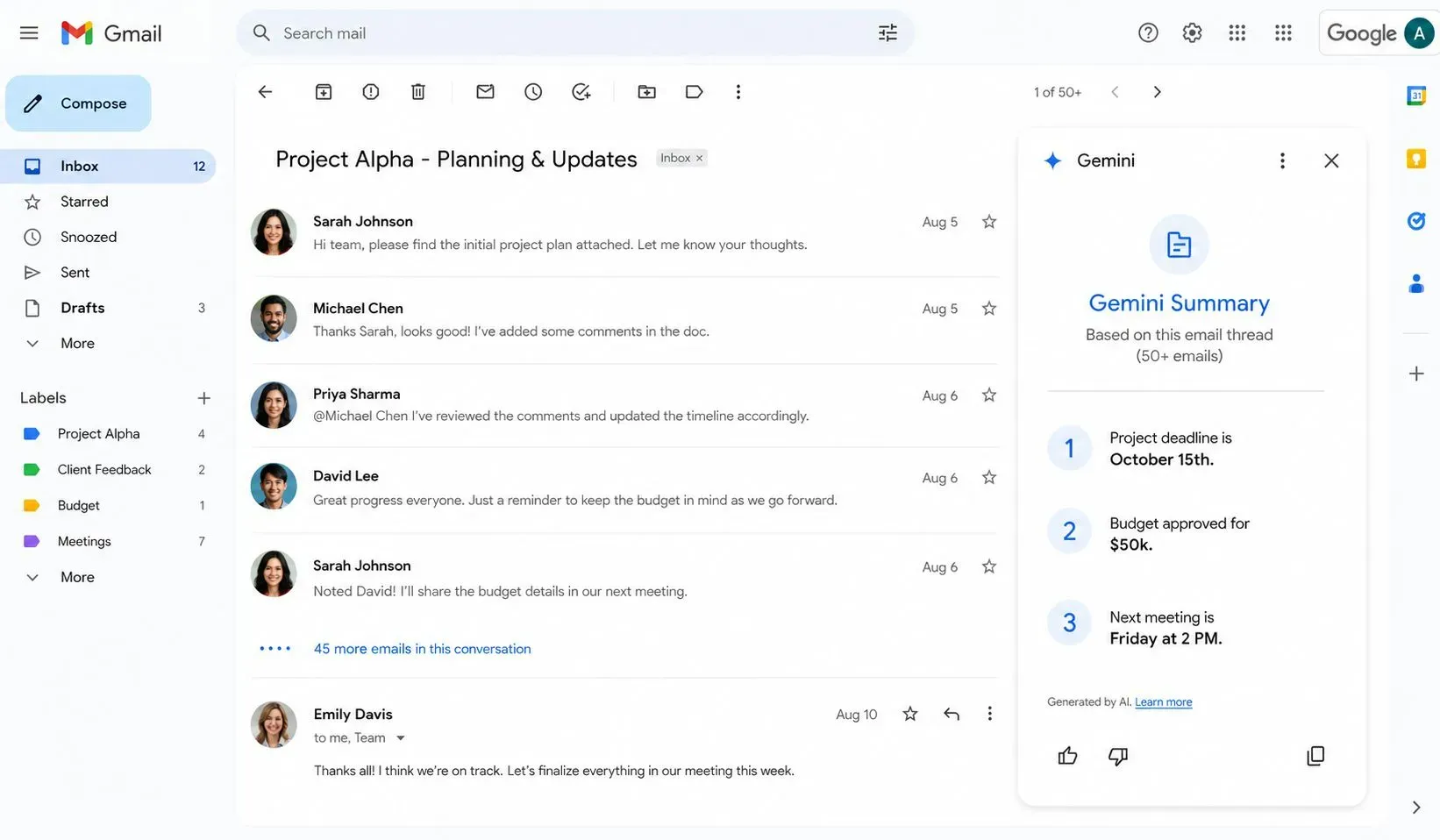Open the Drafts folder
This screenshot has width=1440, height=840.
click(x=108, y=308)
